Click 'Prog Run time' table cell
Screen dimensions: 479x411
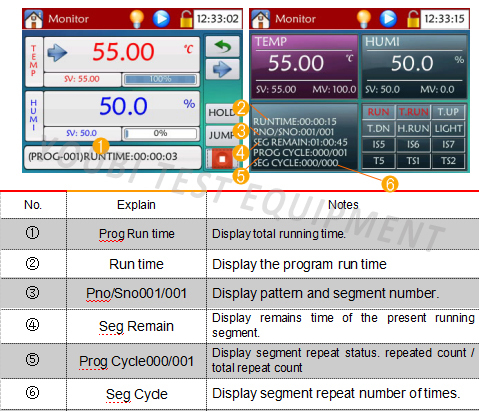137,234
